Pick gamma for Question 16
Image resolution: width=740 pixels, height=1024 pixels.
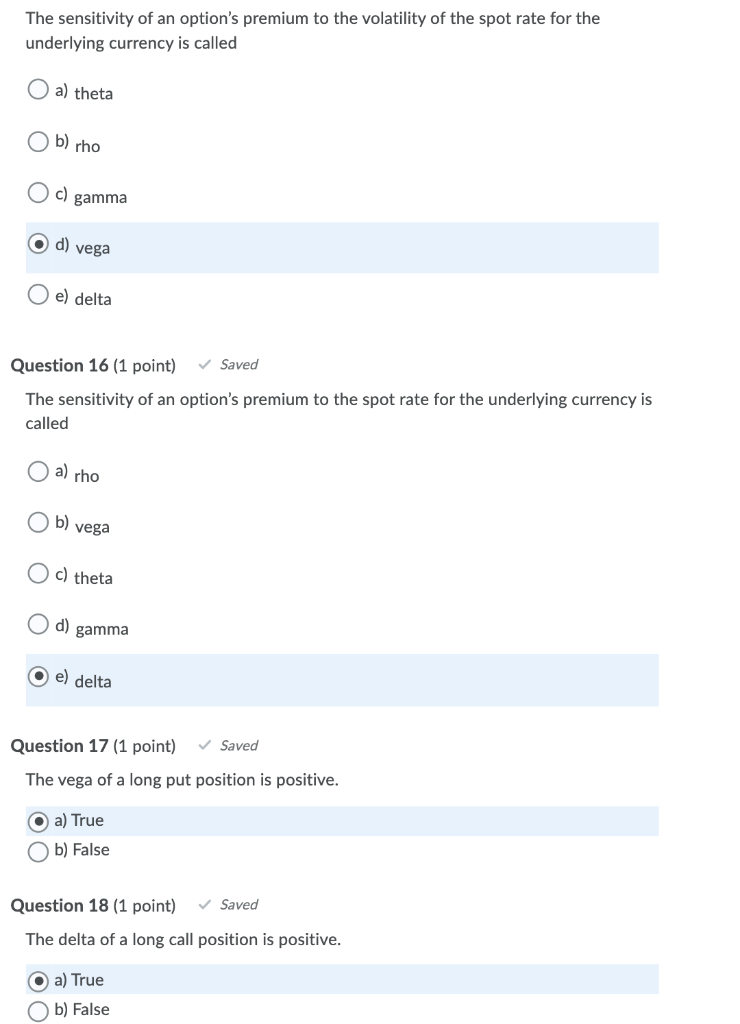click(37, 624)
